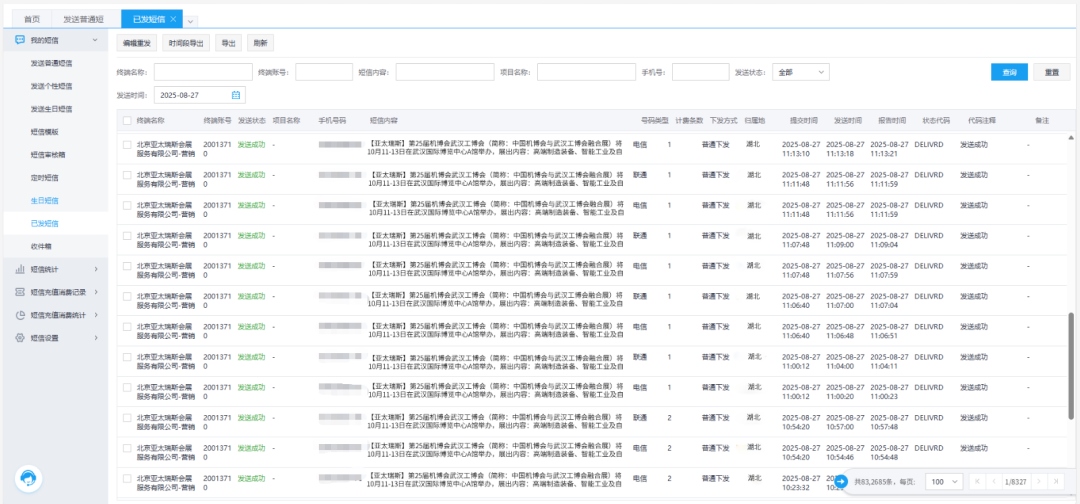The width and height of the screenshot is (1080, 504).
Task: Switch to the 首页 tab
Action: pos(33,19)
